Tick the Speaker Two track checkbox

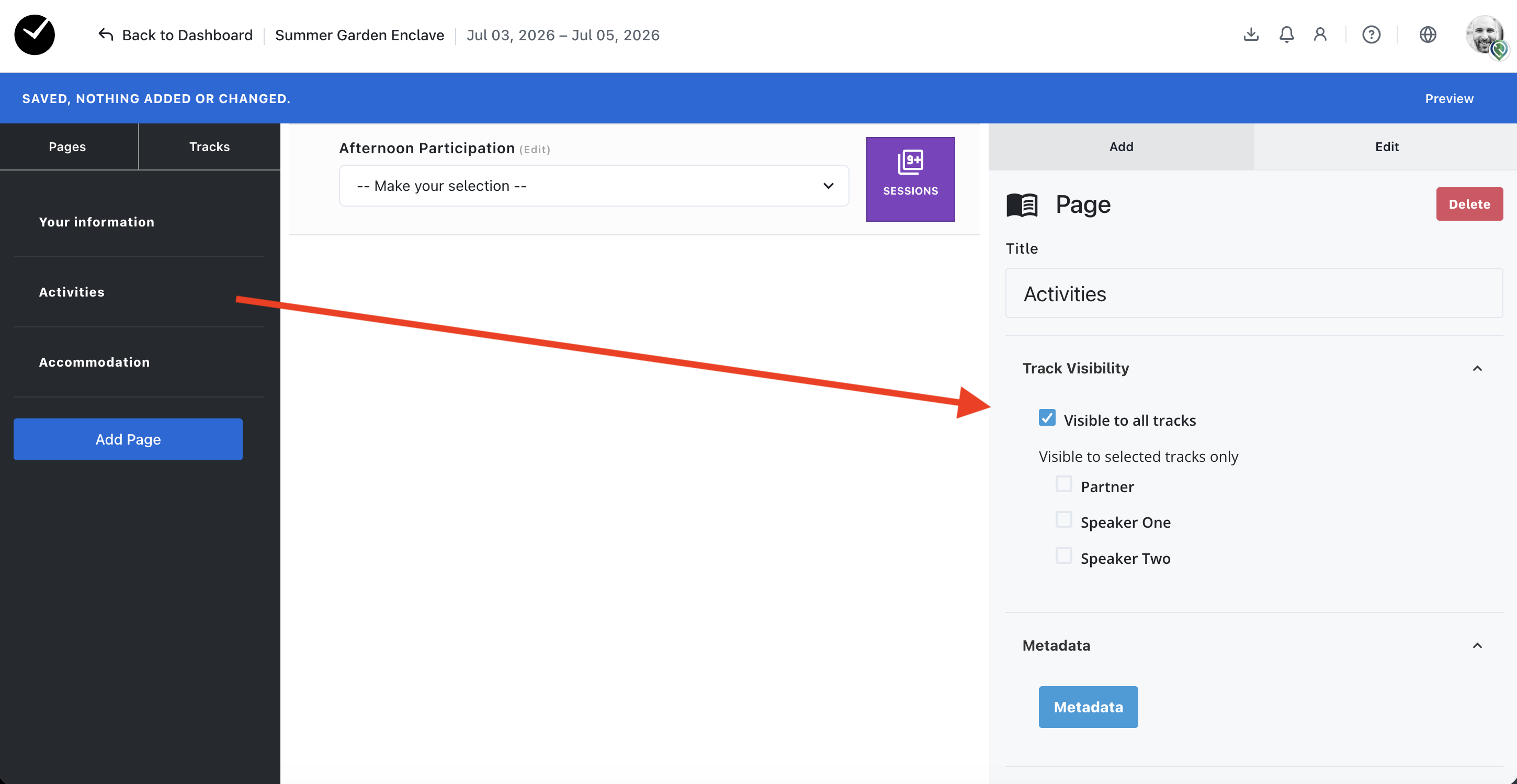coord(1063,556)
